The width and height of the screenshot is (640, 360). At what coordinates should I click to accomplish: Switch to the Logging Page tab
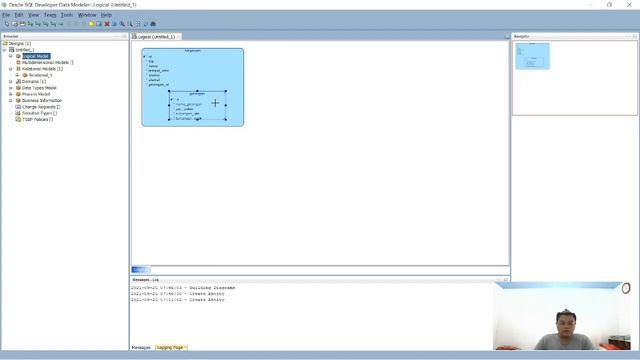(x=170, y=347)
